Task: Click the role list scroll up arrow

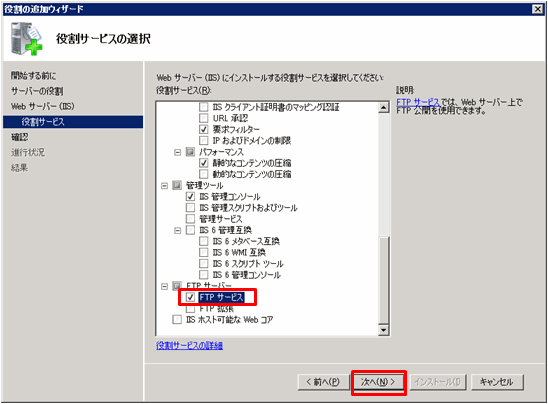Action: [384, 107]
